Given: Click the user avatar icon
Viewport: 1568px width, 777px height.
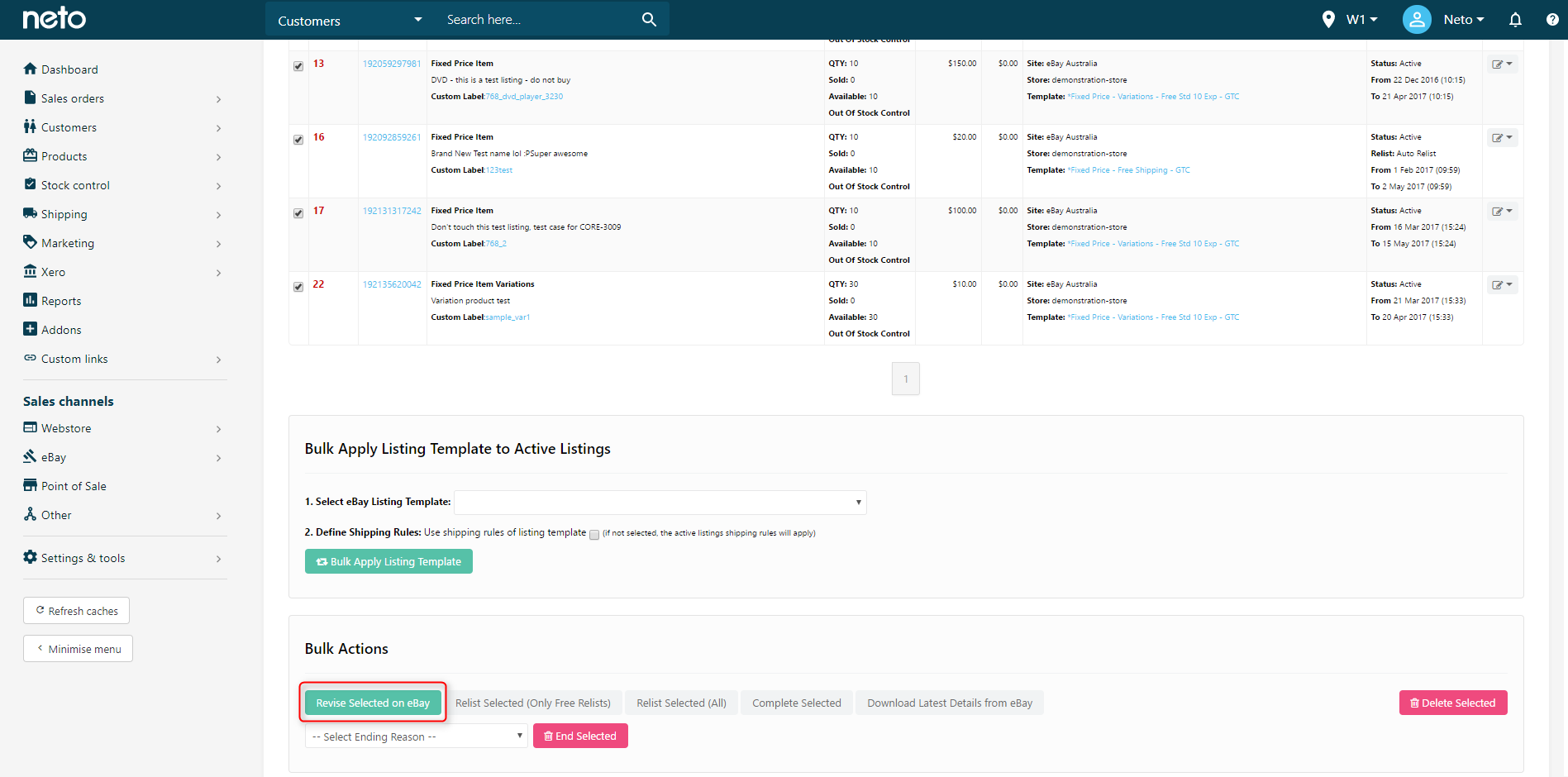Looking at the screenshot, I should pos(1416,19).
